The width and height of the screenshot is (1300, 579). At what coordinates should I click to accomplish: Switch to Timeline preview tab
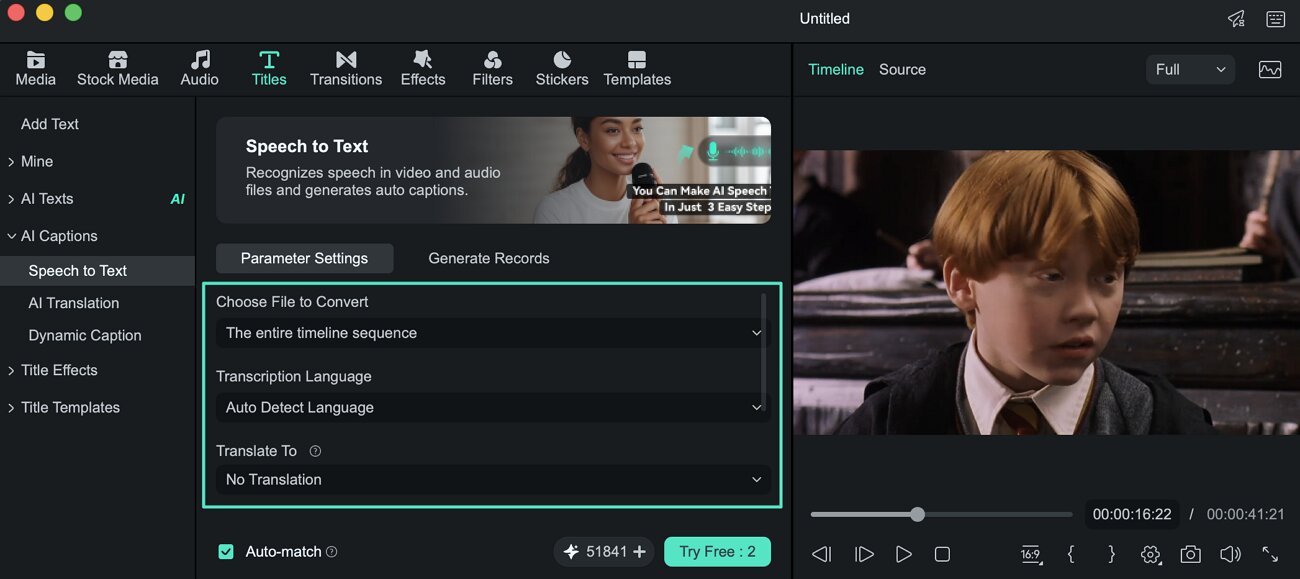click(x=836, y=69)
